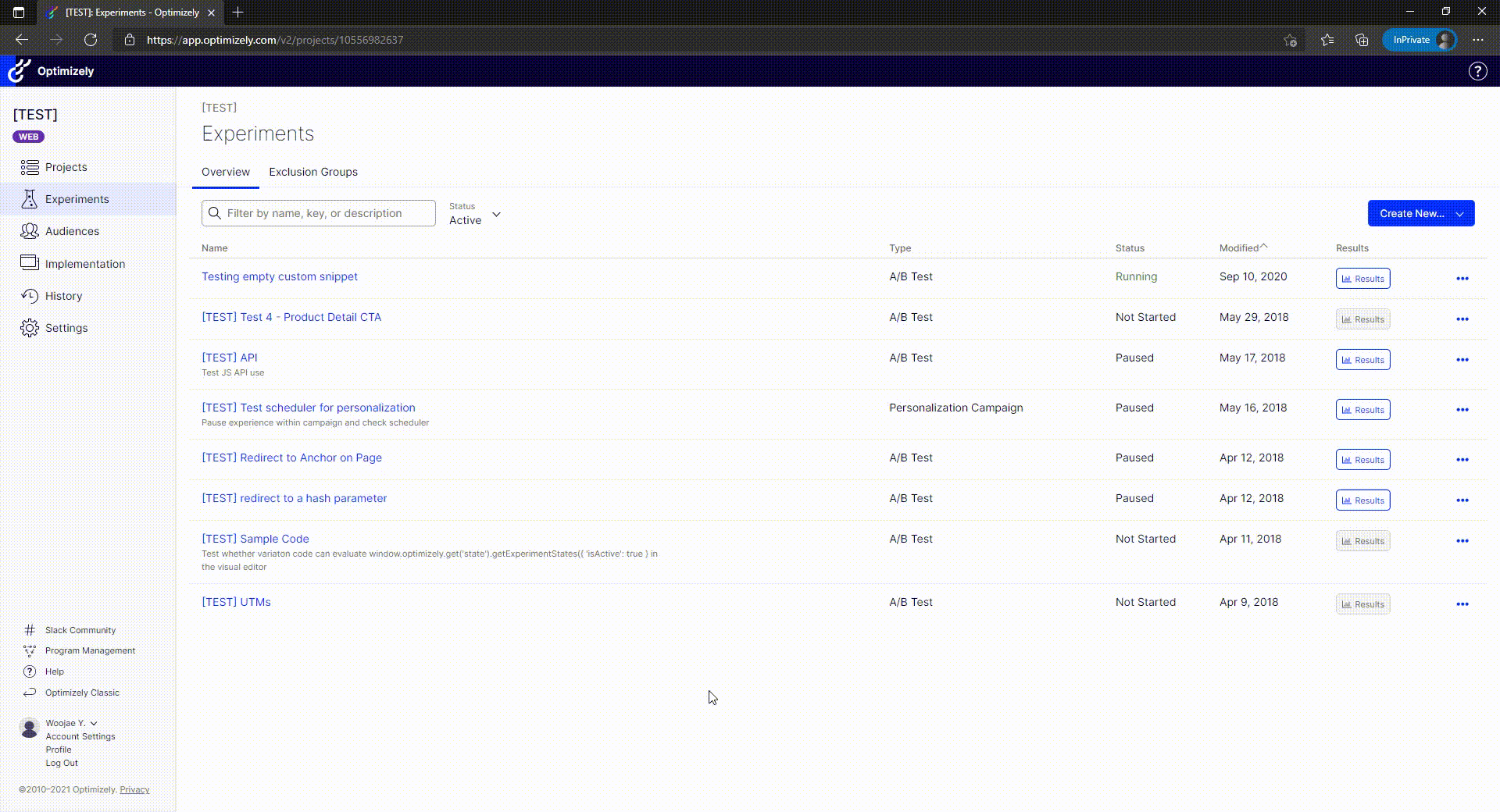Open browser settings and more menu
Image resolution: width=1500 pixels, height=812 pixels.
pos(1477,40)
